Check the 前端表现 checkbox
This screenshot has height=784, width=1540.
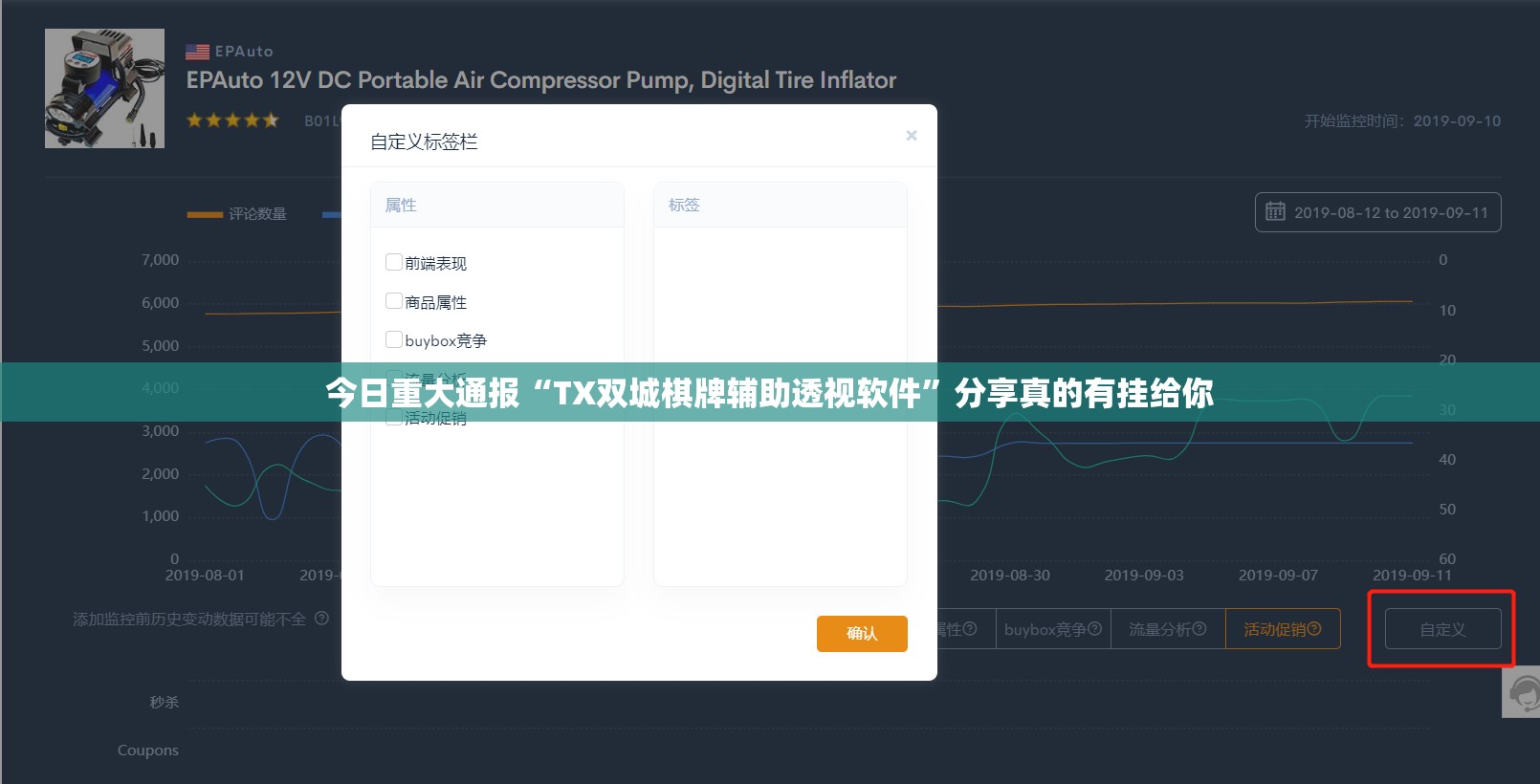(393, 262)
